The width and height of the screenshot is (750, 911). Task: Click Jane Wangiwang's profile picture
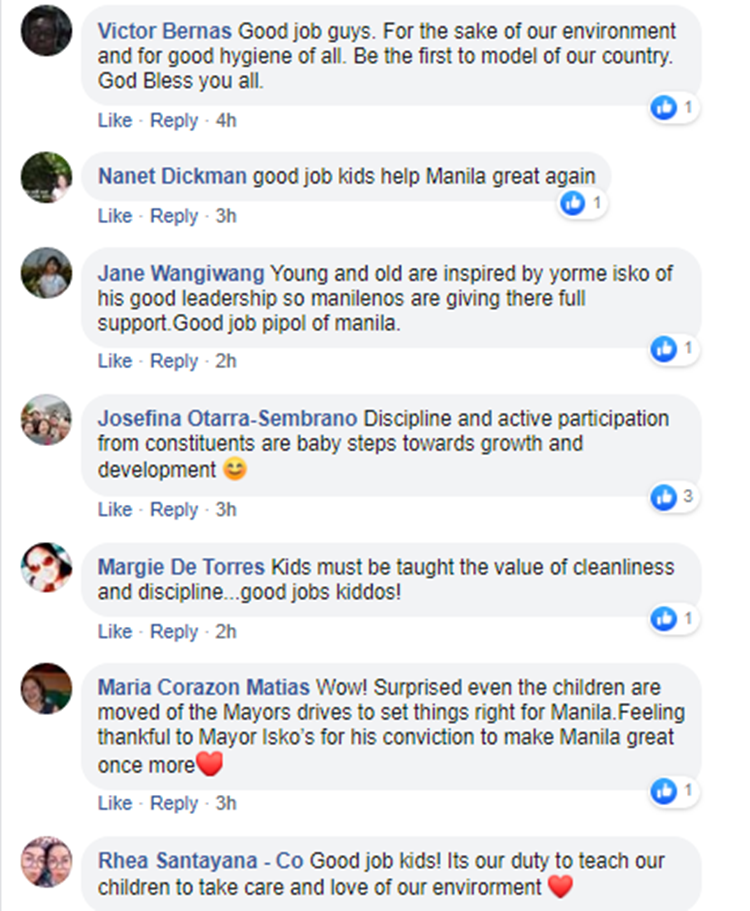[x=46, y=272]
